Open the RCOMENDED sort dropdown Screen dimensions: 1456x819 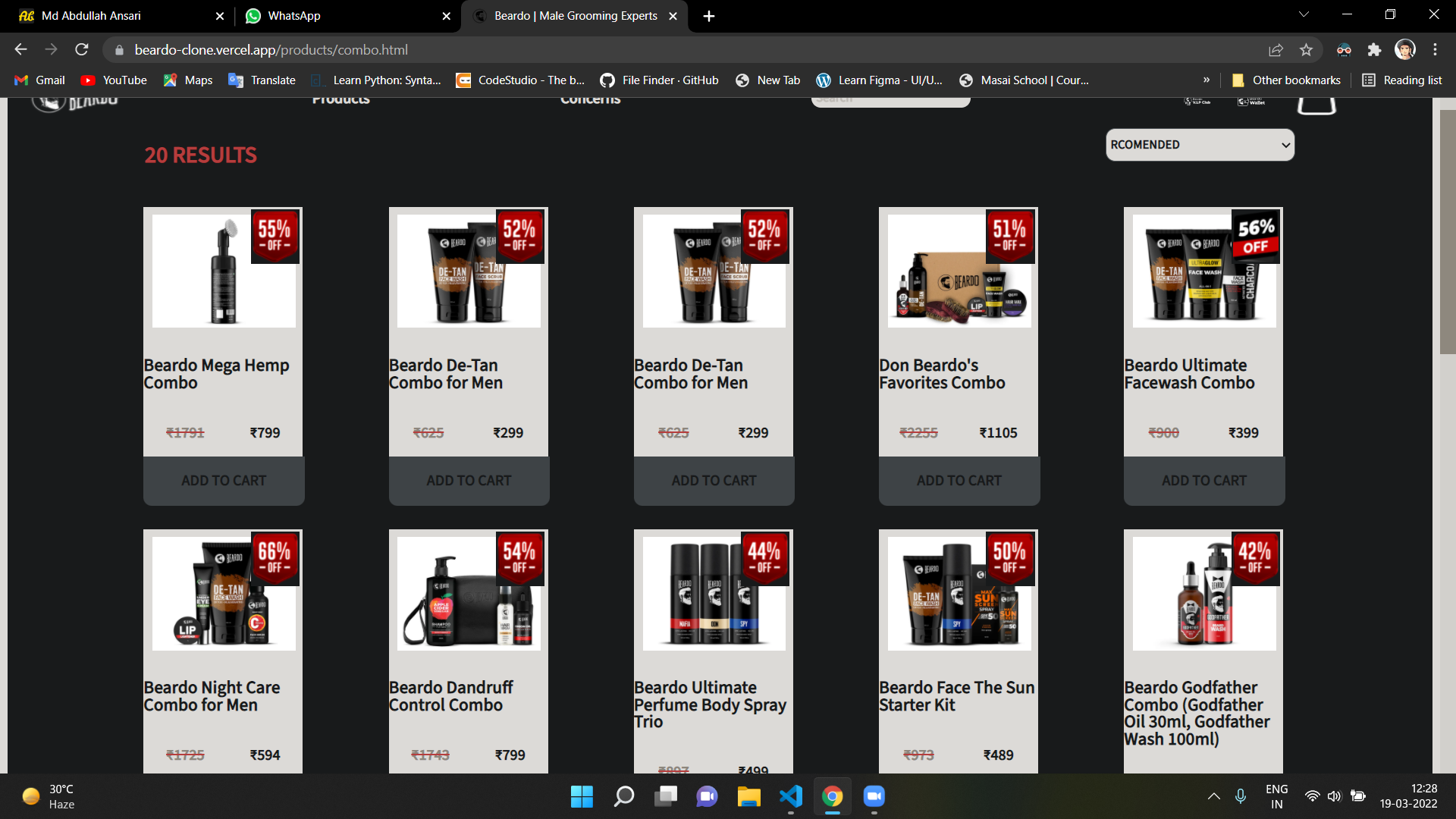pos(1200,145)
